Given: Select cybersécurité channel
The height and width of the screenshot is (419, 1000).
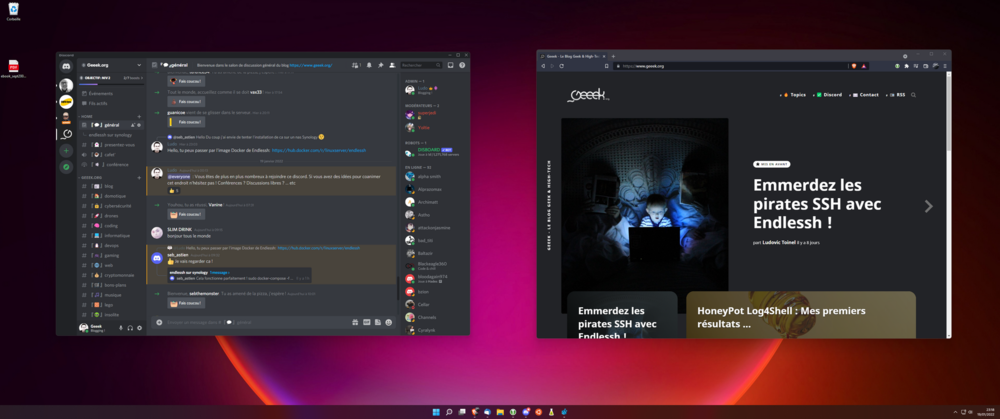Looking at the screenshot, I should point(112,206).
